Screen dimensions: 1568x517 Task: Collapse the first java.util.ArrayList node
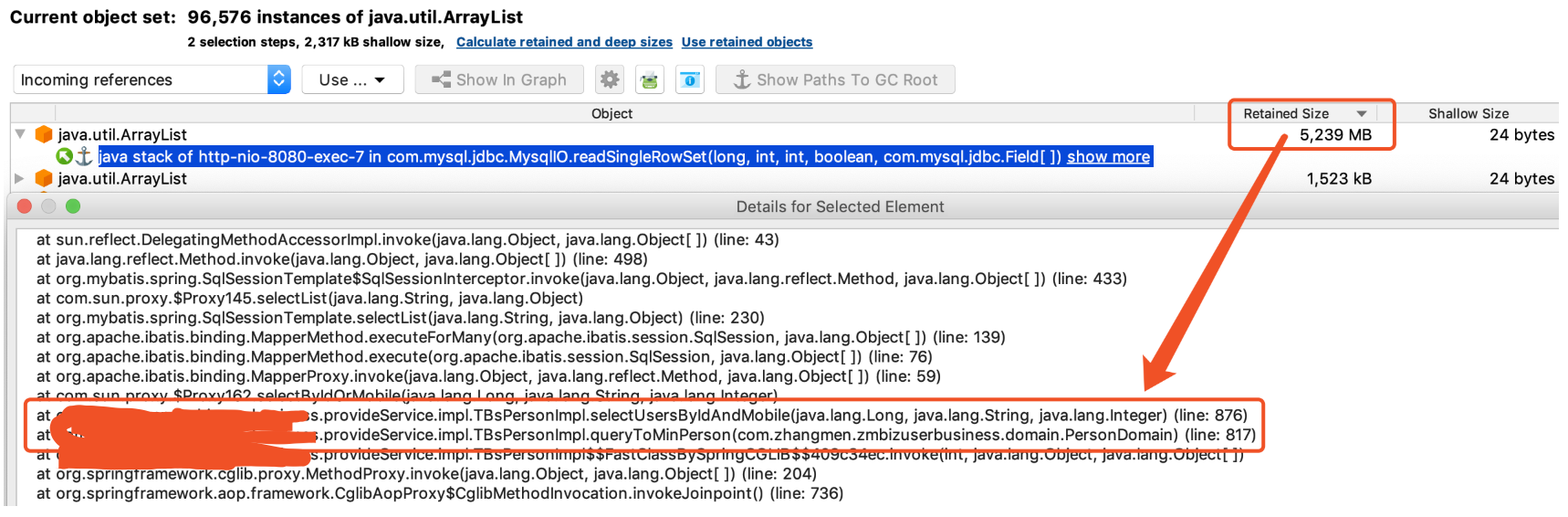click(x=20, y=134)
